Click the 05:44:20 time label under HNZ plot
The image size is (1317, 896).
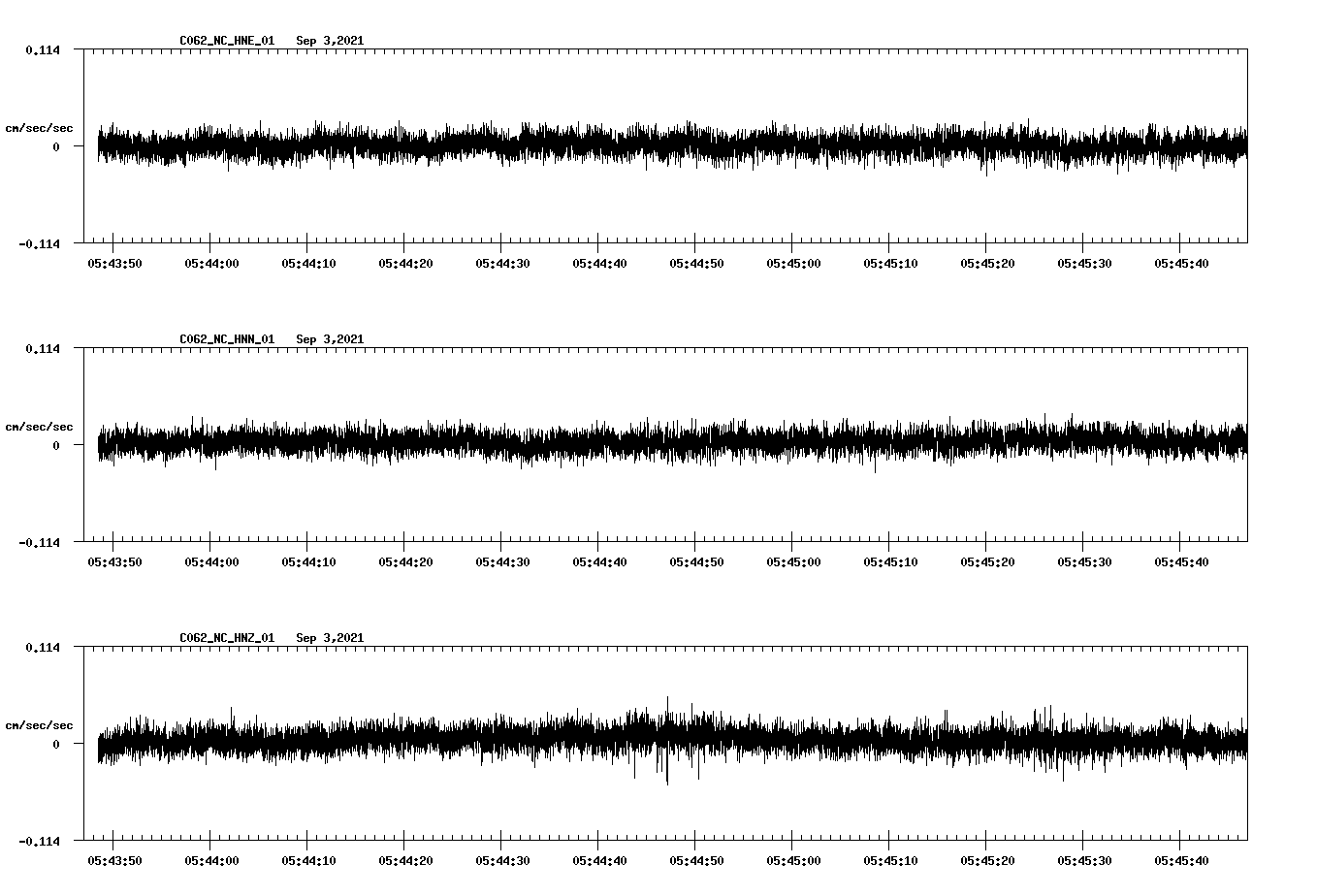point(405,860)
